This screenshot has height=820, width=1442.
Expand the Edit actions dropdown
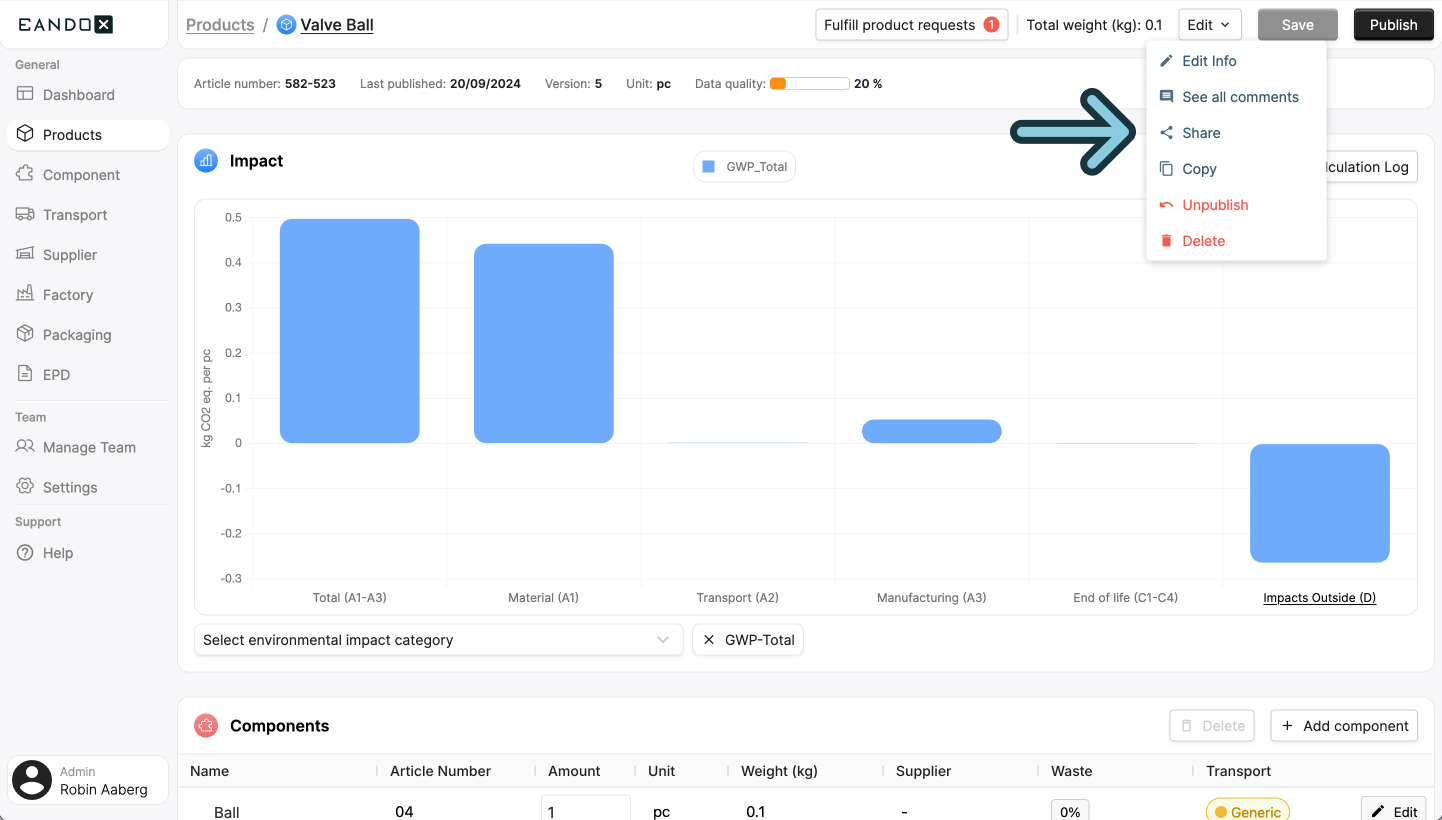(1209, 24)
